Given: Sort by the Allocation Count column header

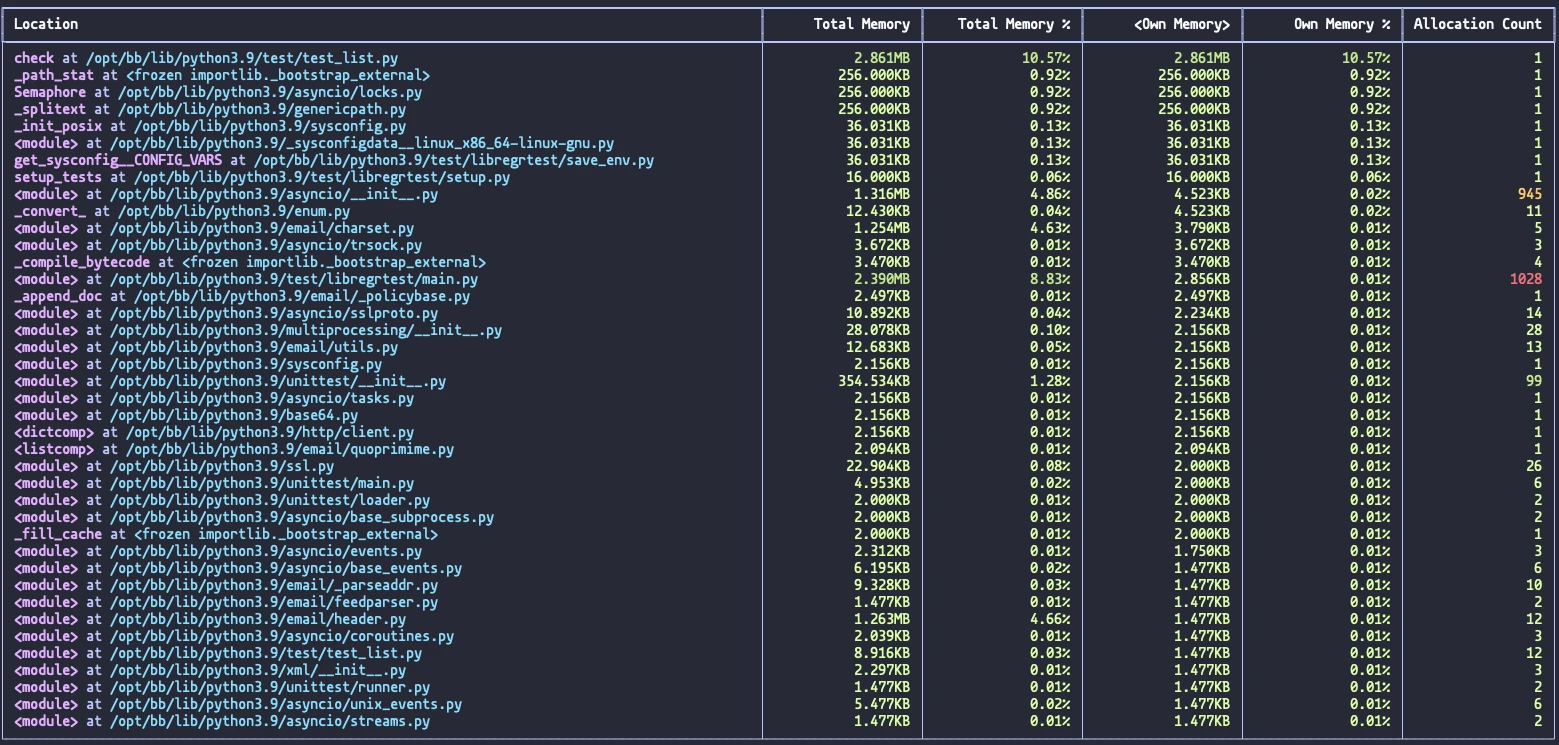Looking at the screenshot, I should click(x=1477, y=24).
